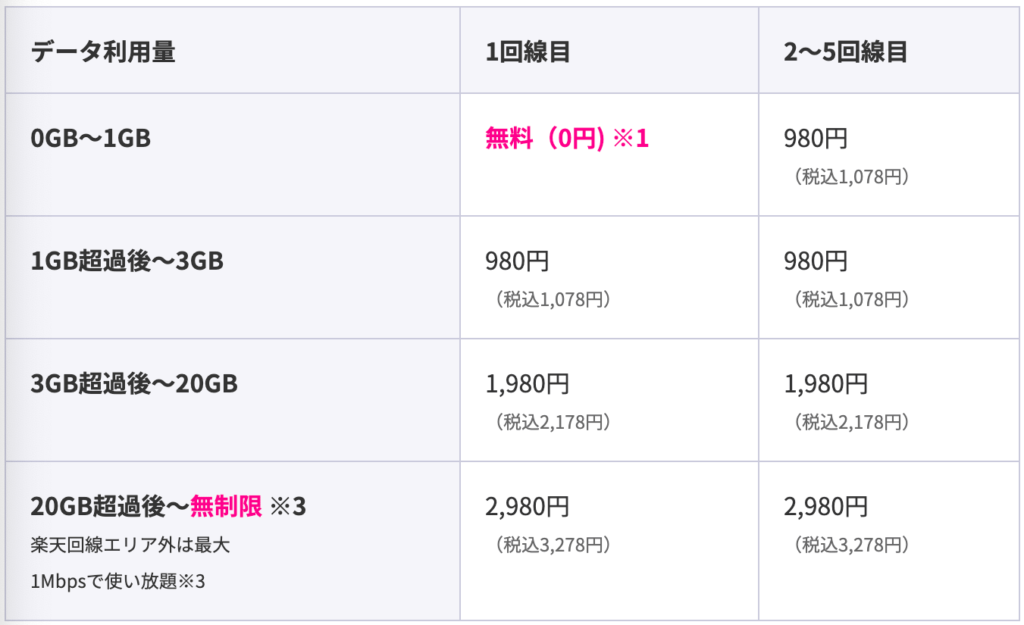Click the 0GB〜1GB row label
Screen dimensions: 1024x625
click(x=91, y=138)
